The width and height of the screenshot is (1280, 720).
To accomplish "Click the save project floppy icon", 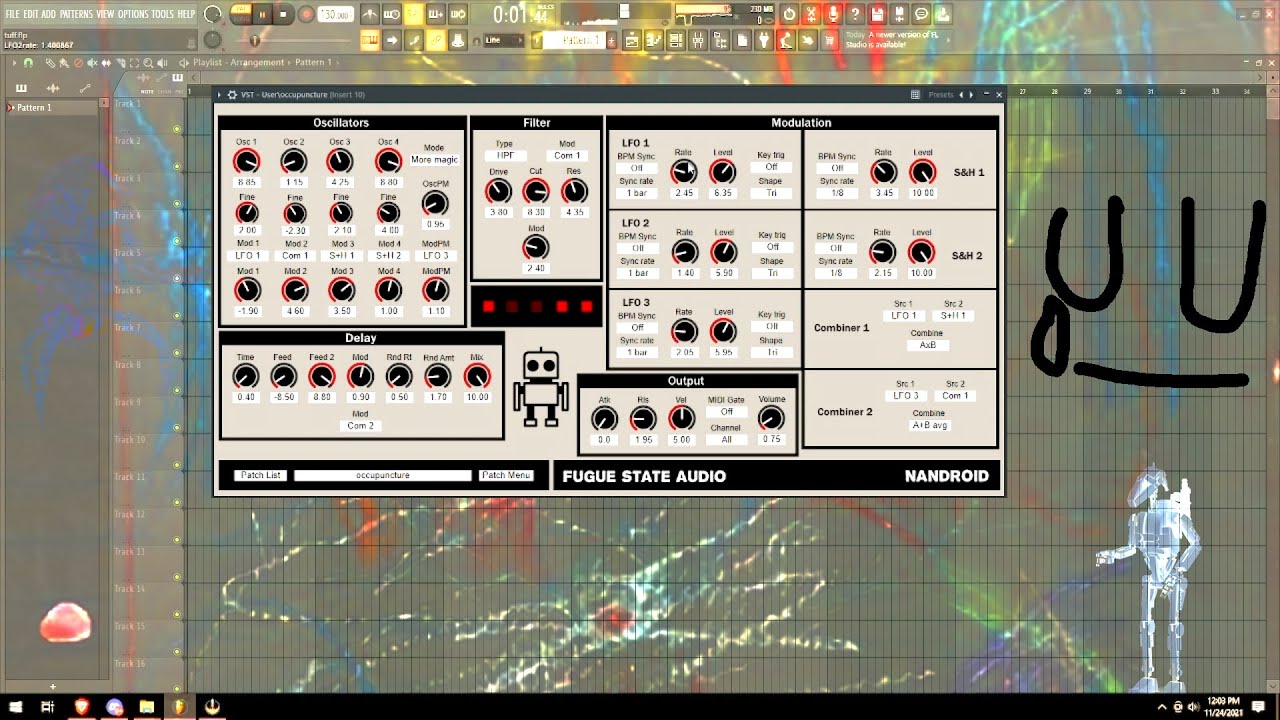I will point(877,14).
